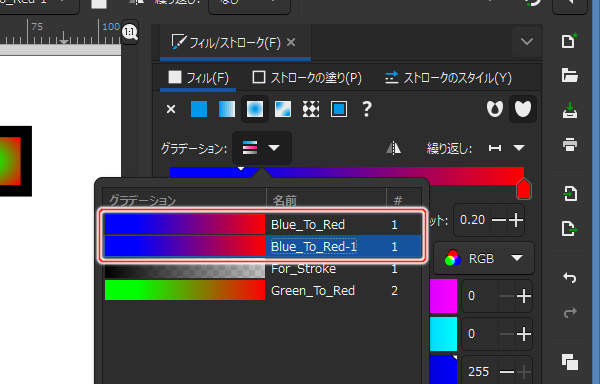The width and height of the screenshot is (600, 384).
Task: Switch to the Stroke paint (ストロークの塗り) tab
Action: click(307, 78)
